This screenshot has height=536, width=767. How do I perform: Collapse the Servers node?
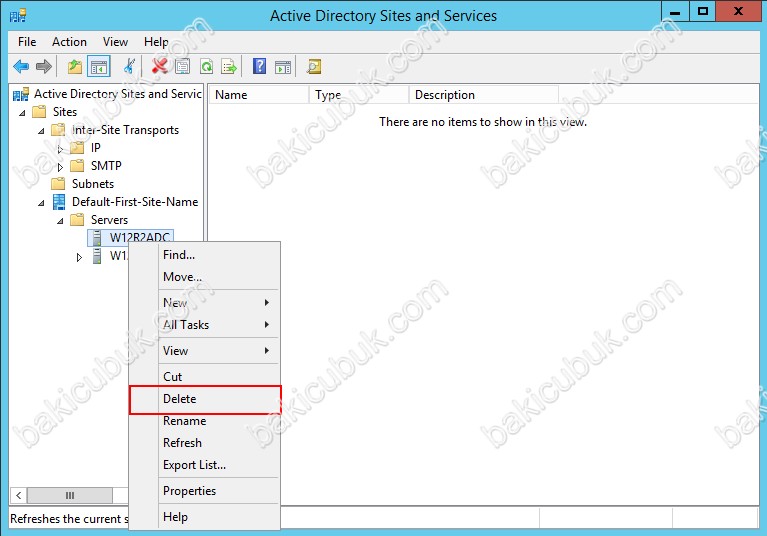pyautogui.click(x=60, y=221)
